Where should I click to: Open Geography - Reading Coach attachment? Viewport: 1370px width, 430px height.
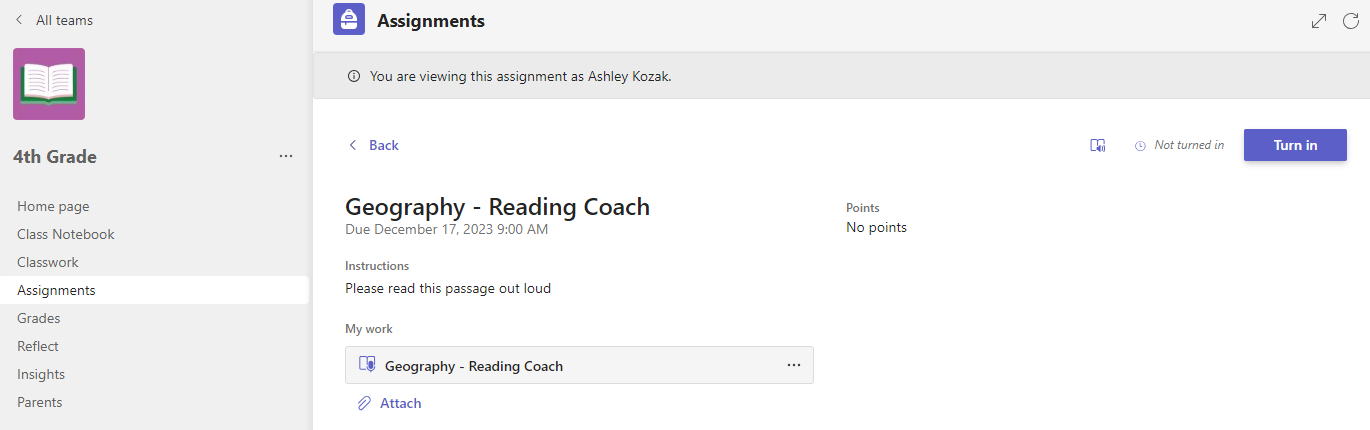point(474,366)
